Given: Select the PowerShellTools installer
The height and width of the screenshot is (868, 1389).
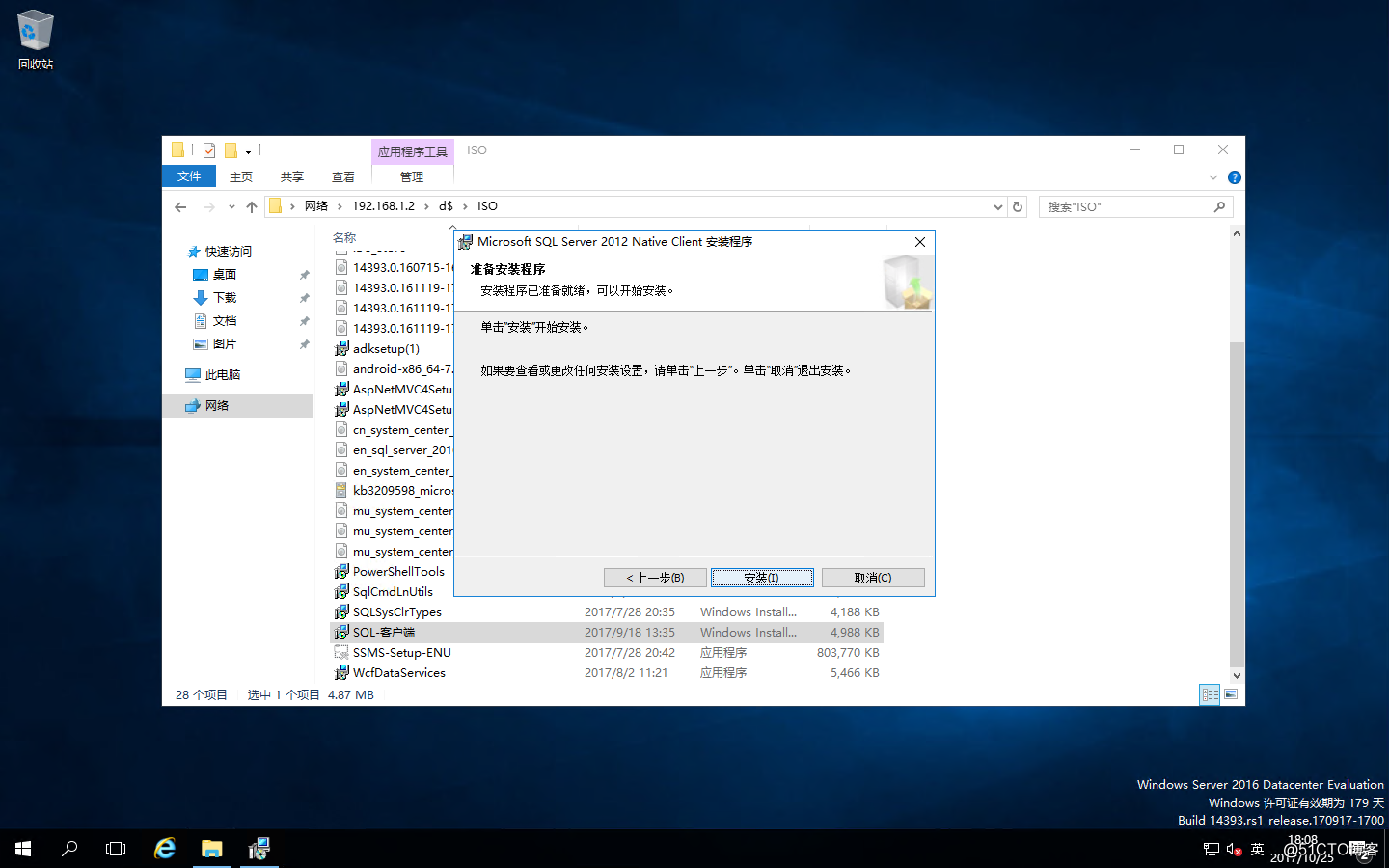Looking at the screenshot, I should tap(398, 572).
